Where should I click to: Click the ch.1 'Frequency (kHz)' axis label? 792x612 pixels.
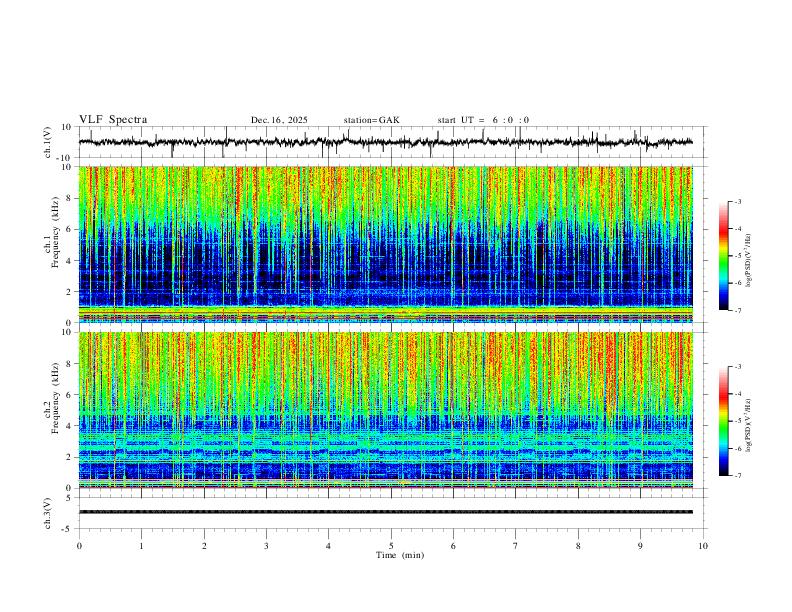(55, 233)
